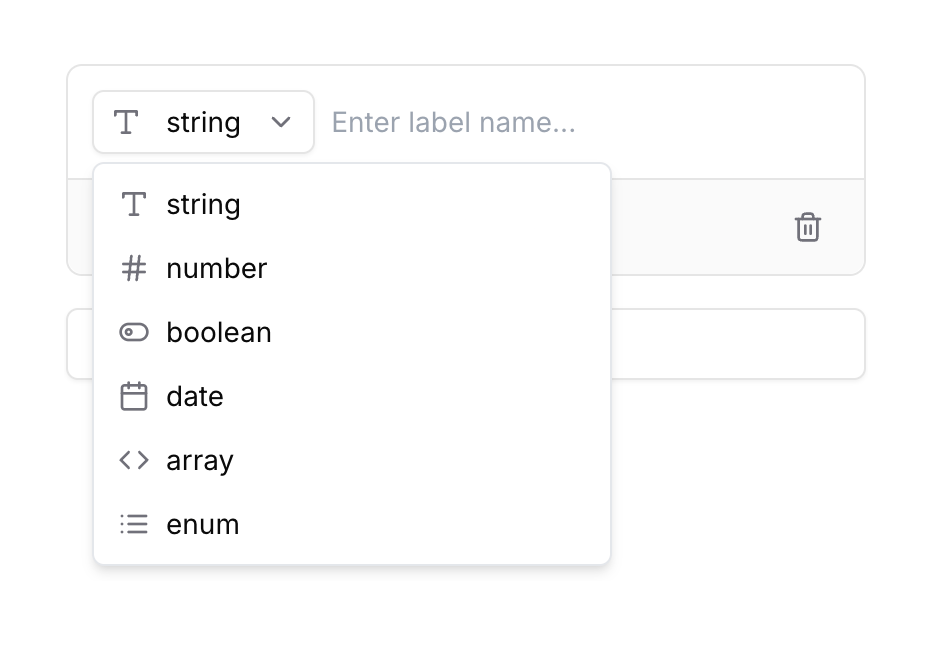Click the T icon next to string option
The height and width of the screenshot is (645, 932).
(133, 204)
